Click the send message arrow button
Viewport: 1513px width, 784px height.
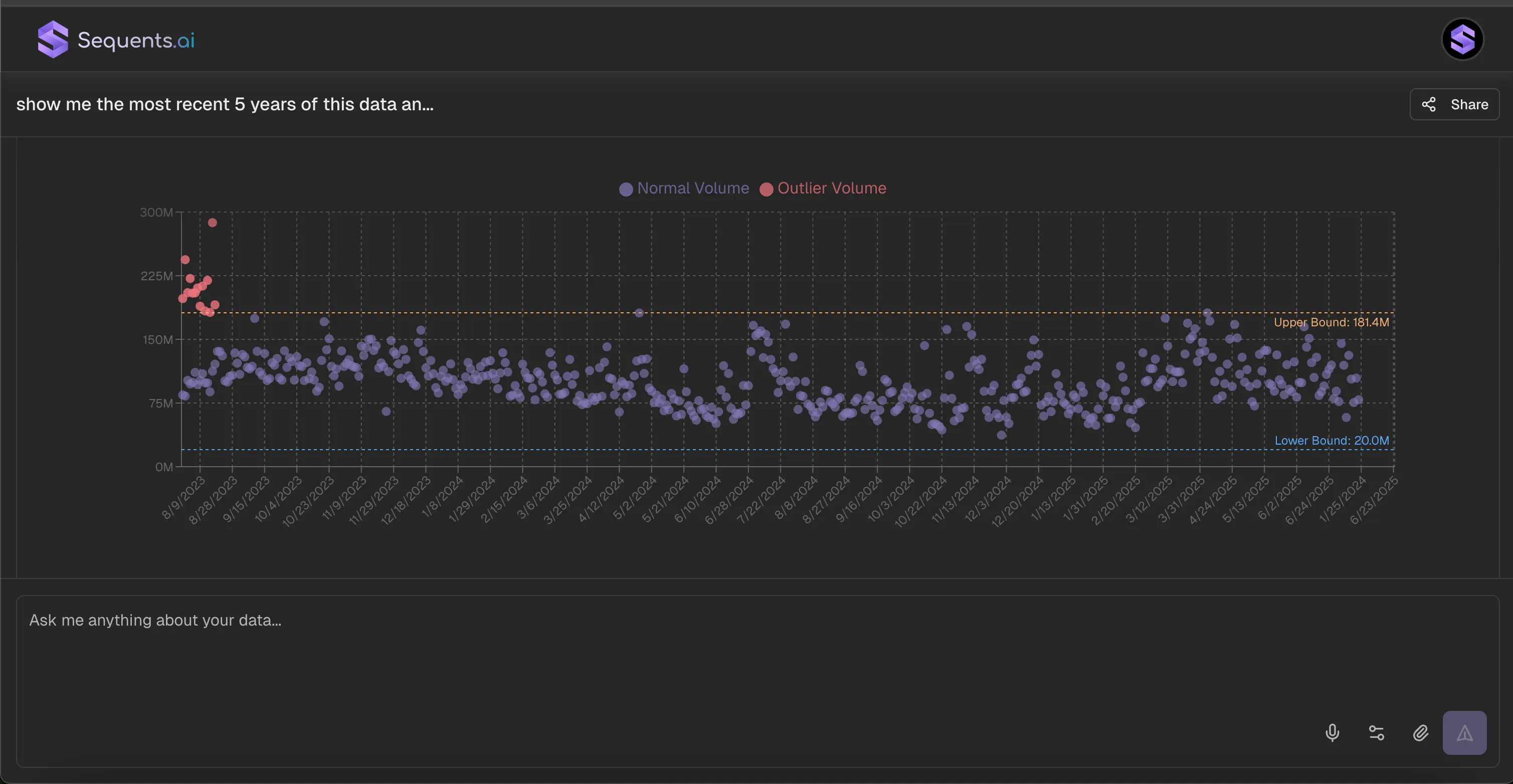coord(1464,733)
